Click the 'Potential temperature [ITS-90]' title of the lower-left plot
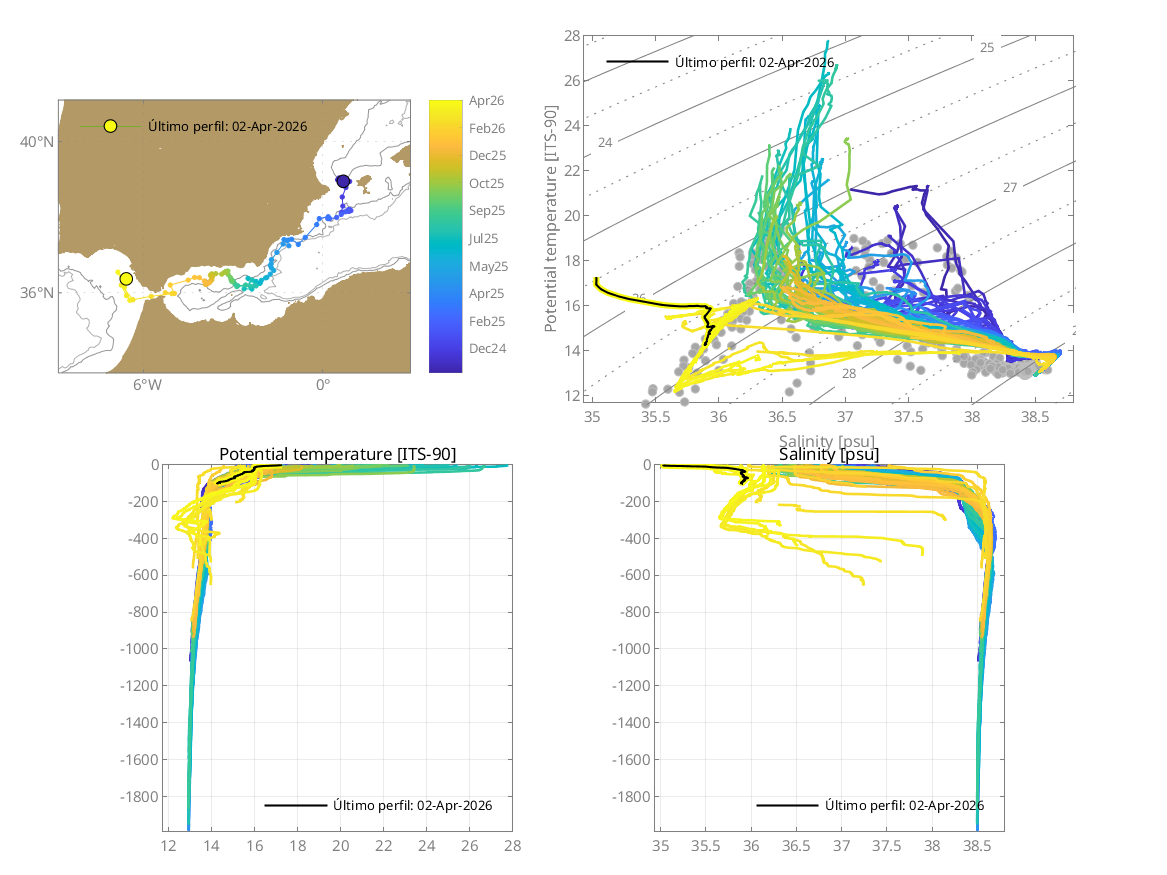 (x=337, y=455)
